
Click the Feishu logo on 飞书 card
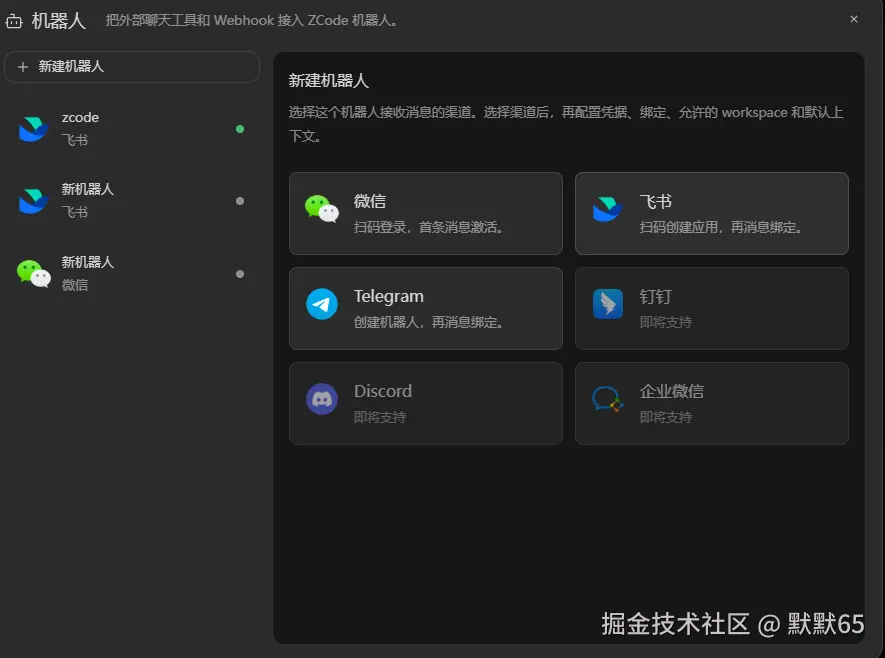pyautogui.click(x=607, y=209)
